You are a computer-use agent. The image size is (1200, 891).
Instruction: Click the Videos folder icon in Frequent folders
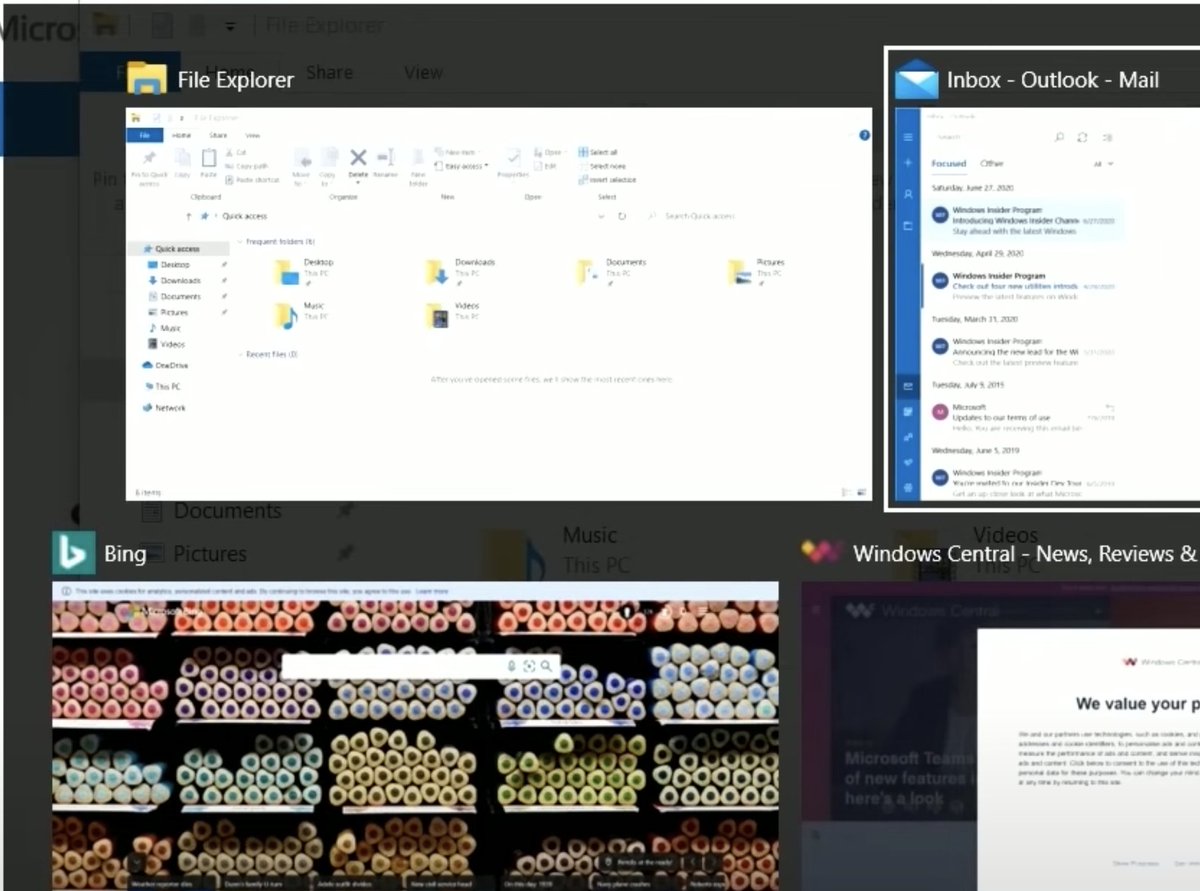(438, 315)
